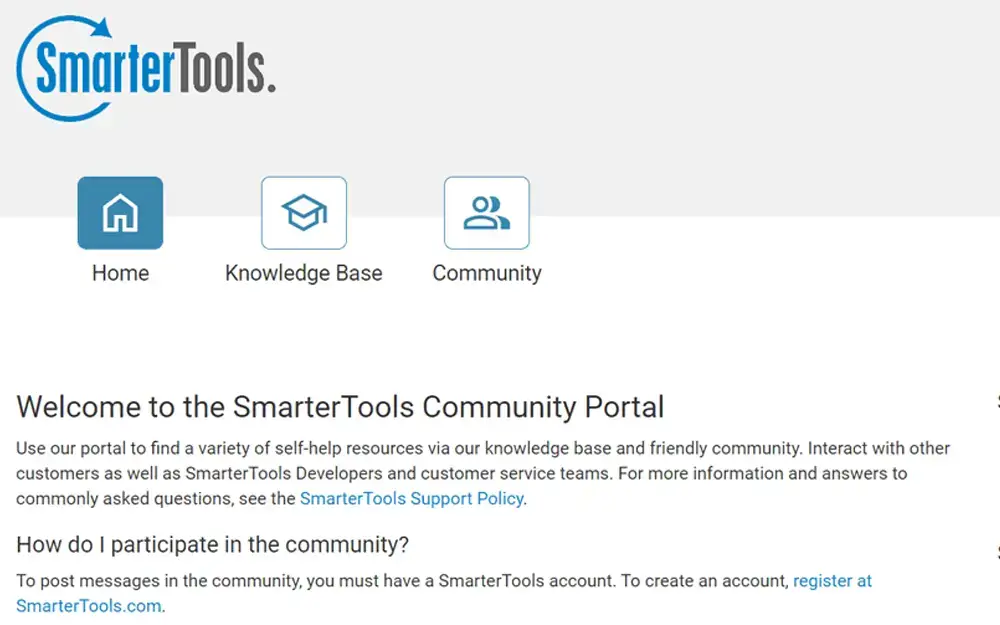
Task: Click the Welcome to the SmarterTools Community Portal heading
Action: [x=340, y=407]
